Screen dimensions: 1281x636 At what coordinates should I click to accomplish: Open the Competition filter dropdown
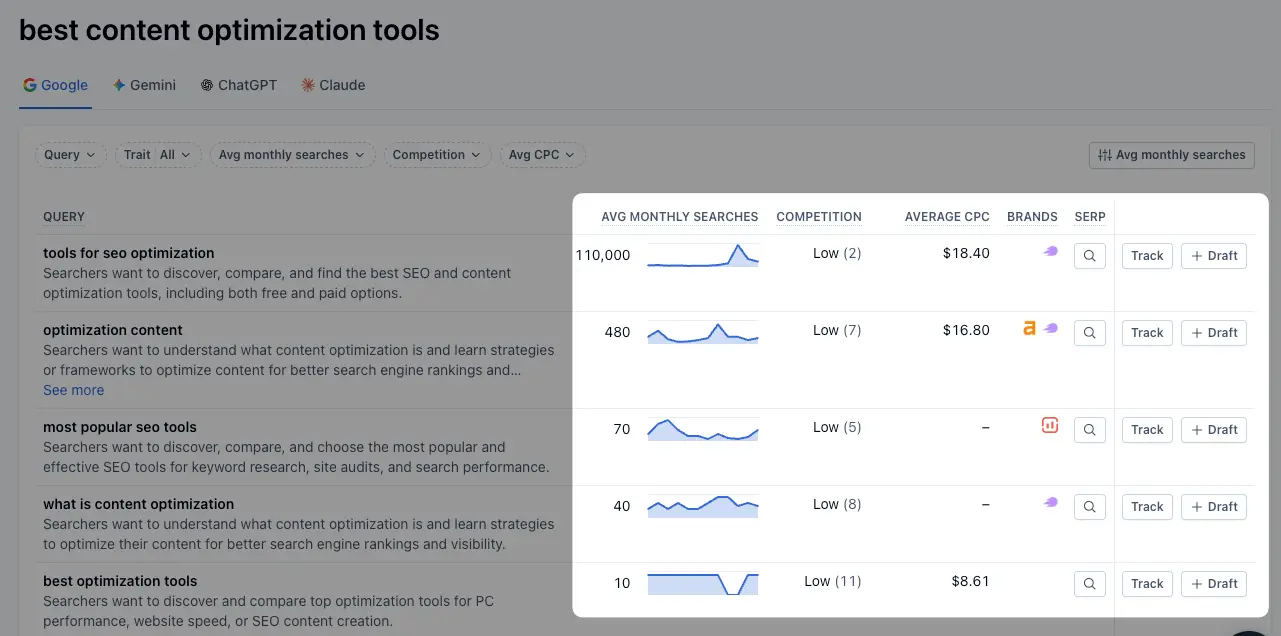(437, 155)
